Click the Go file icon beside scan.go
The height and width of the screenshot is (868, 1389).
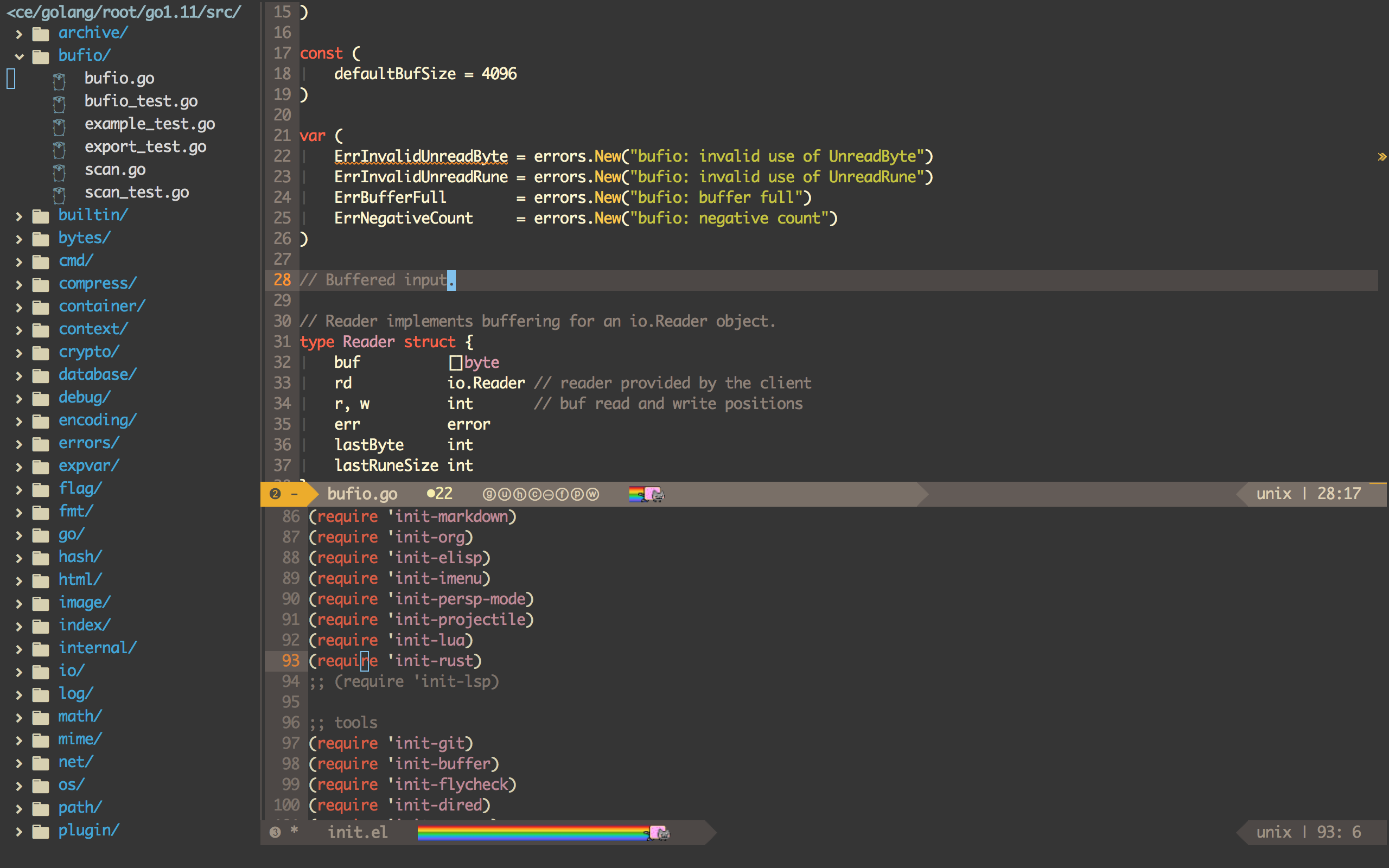(59, 171)
